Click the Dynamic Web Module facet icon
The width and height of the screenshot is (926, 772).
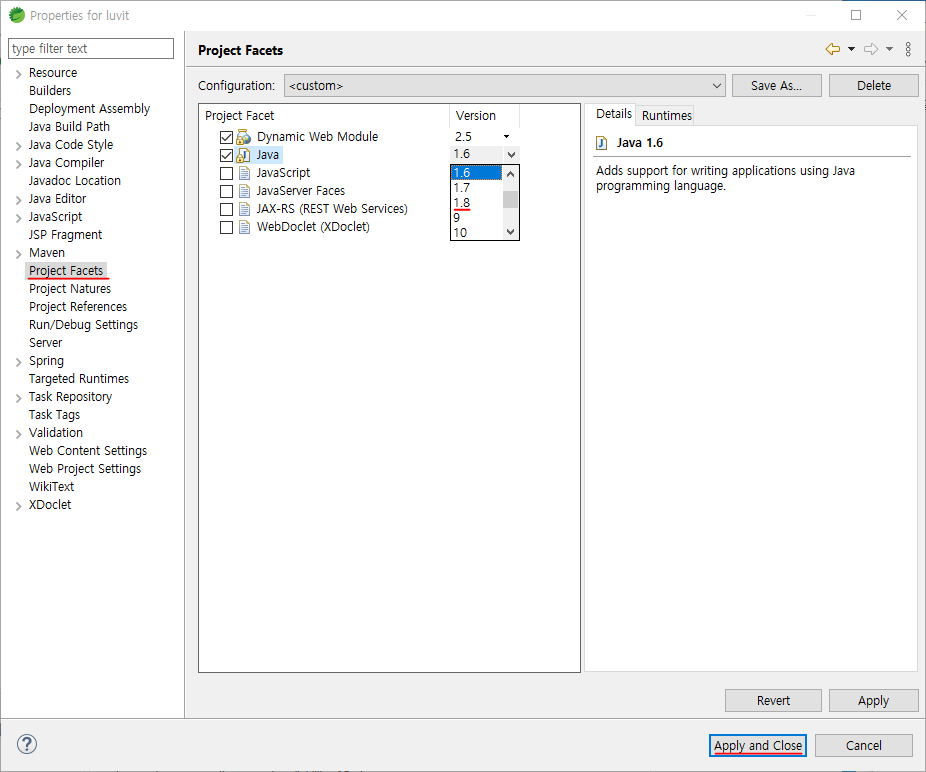[243, 137]
